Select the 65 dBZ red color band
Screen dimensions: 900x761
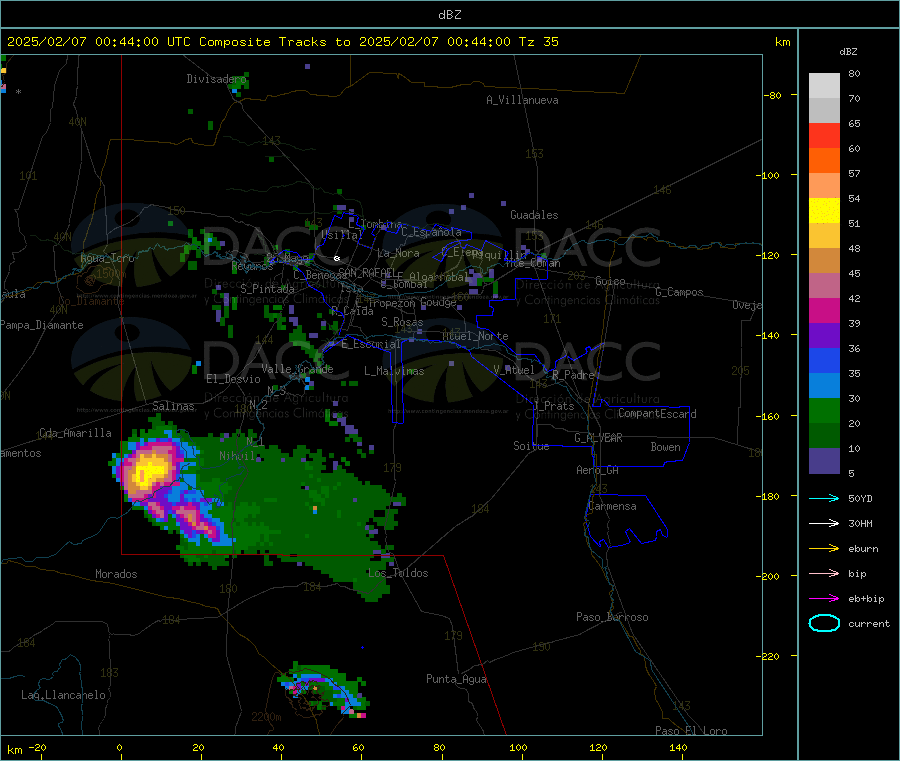point(824,135)
